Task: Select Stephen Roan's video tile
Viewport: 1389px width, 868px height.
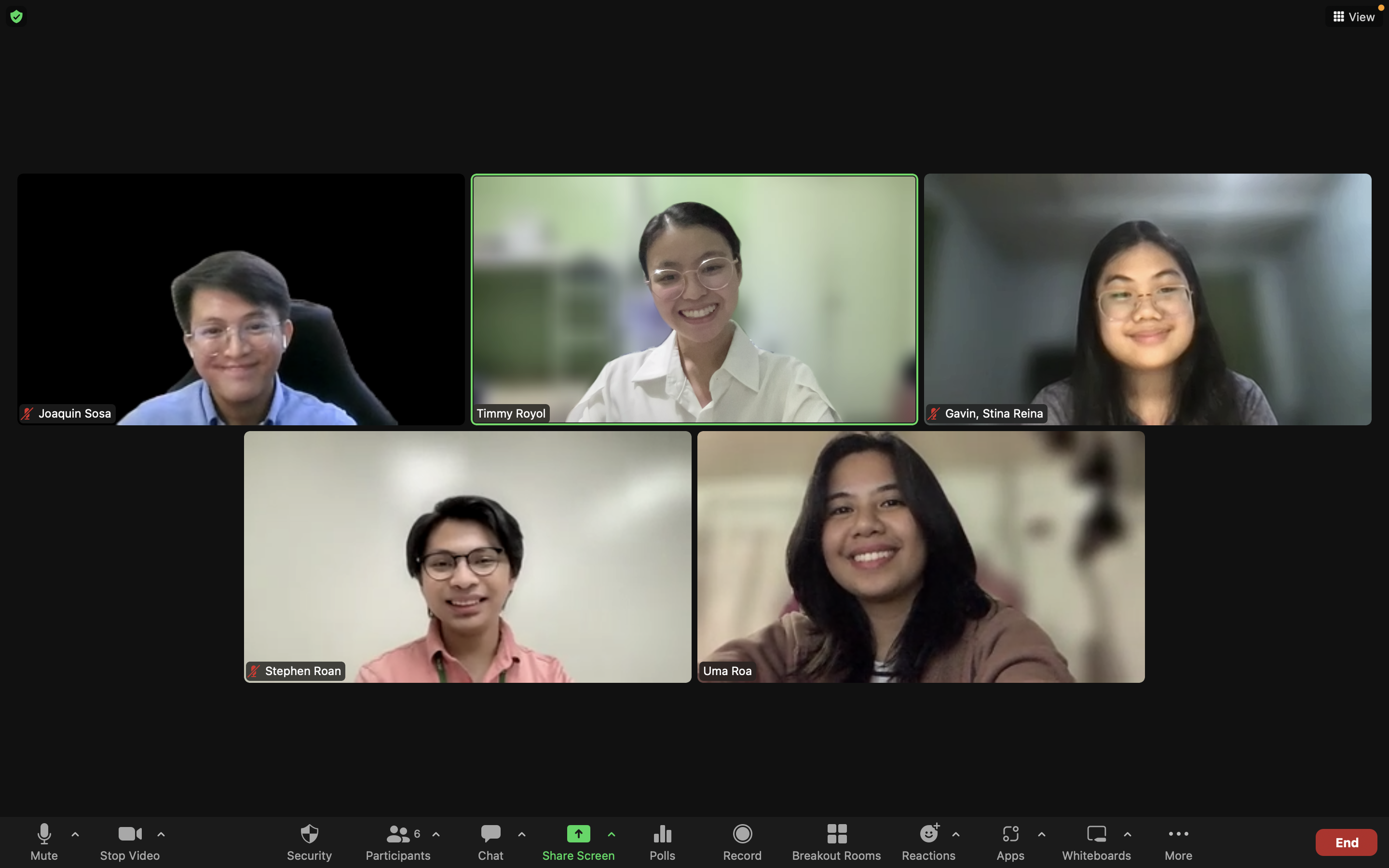Action: pyautogui.click(x=467, y=557)
